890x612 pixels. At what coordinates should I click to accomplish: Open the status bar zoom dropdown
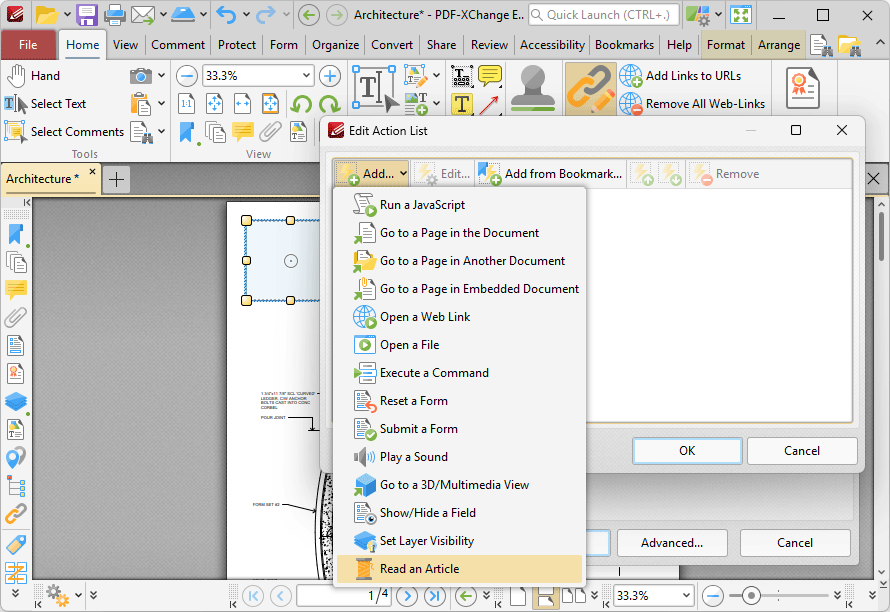[x=685, y=595]
